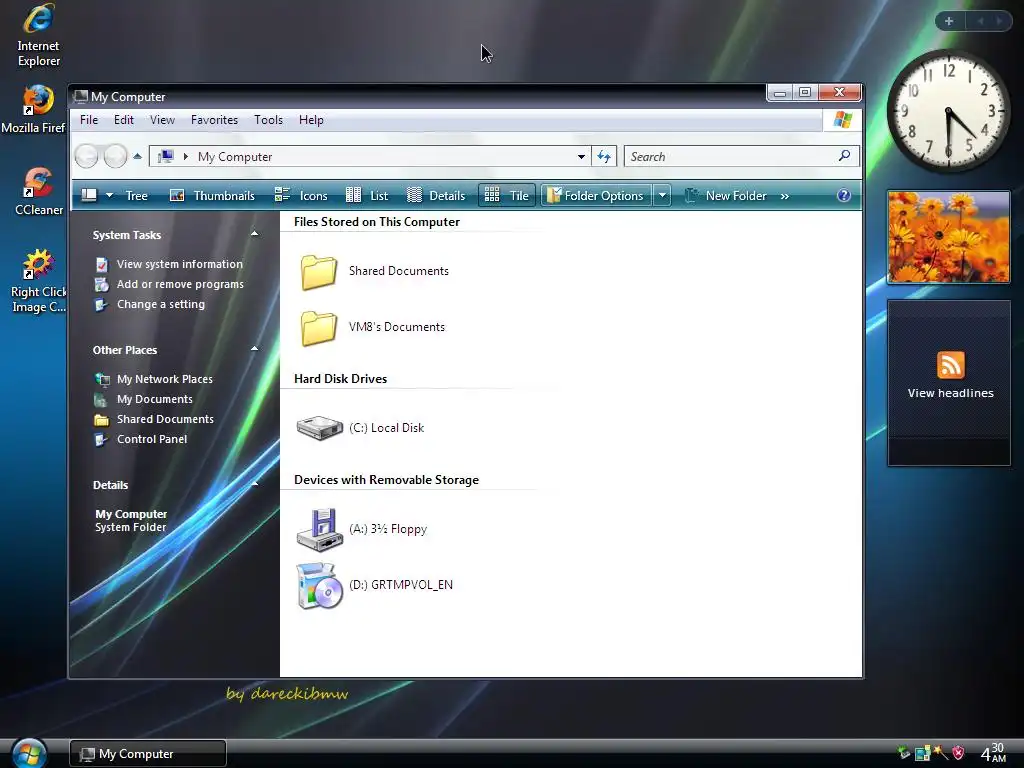Expand the Folder Options dropdown arrow

pyautogui.click(x=662, y=196)
